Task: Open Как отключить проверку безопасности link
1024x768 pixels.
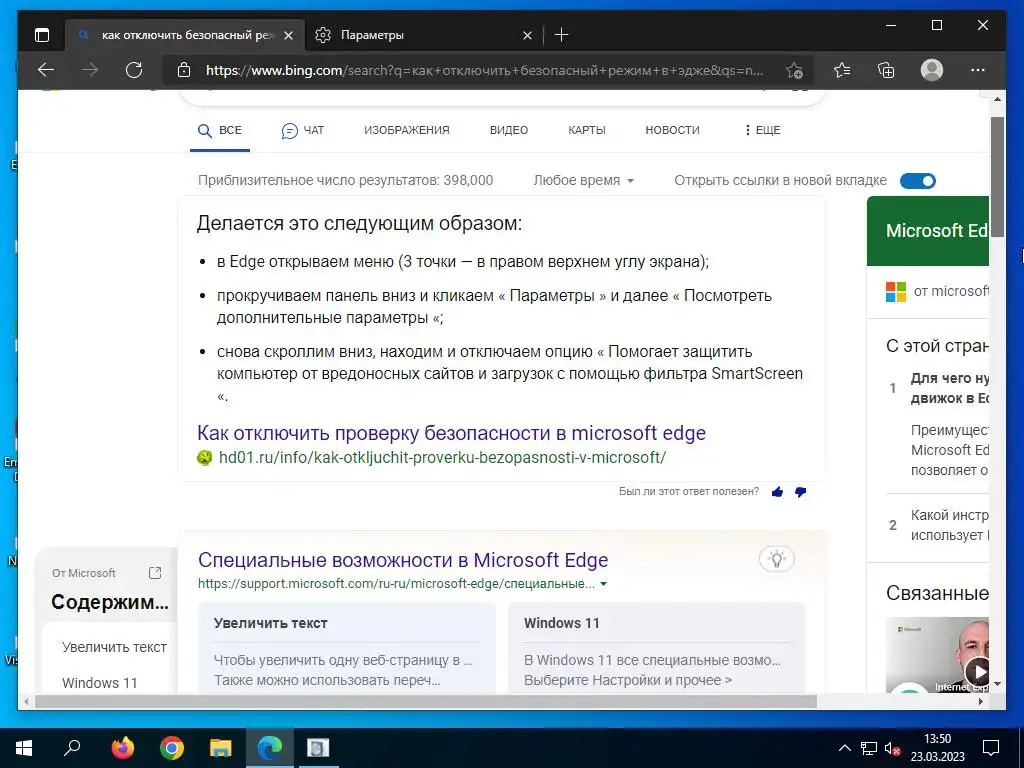Action: 451,433
